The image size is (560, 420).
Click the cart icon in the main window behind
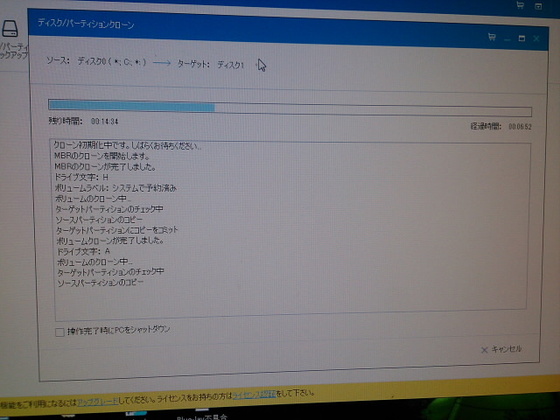tap(520, 5)
